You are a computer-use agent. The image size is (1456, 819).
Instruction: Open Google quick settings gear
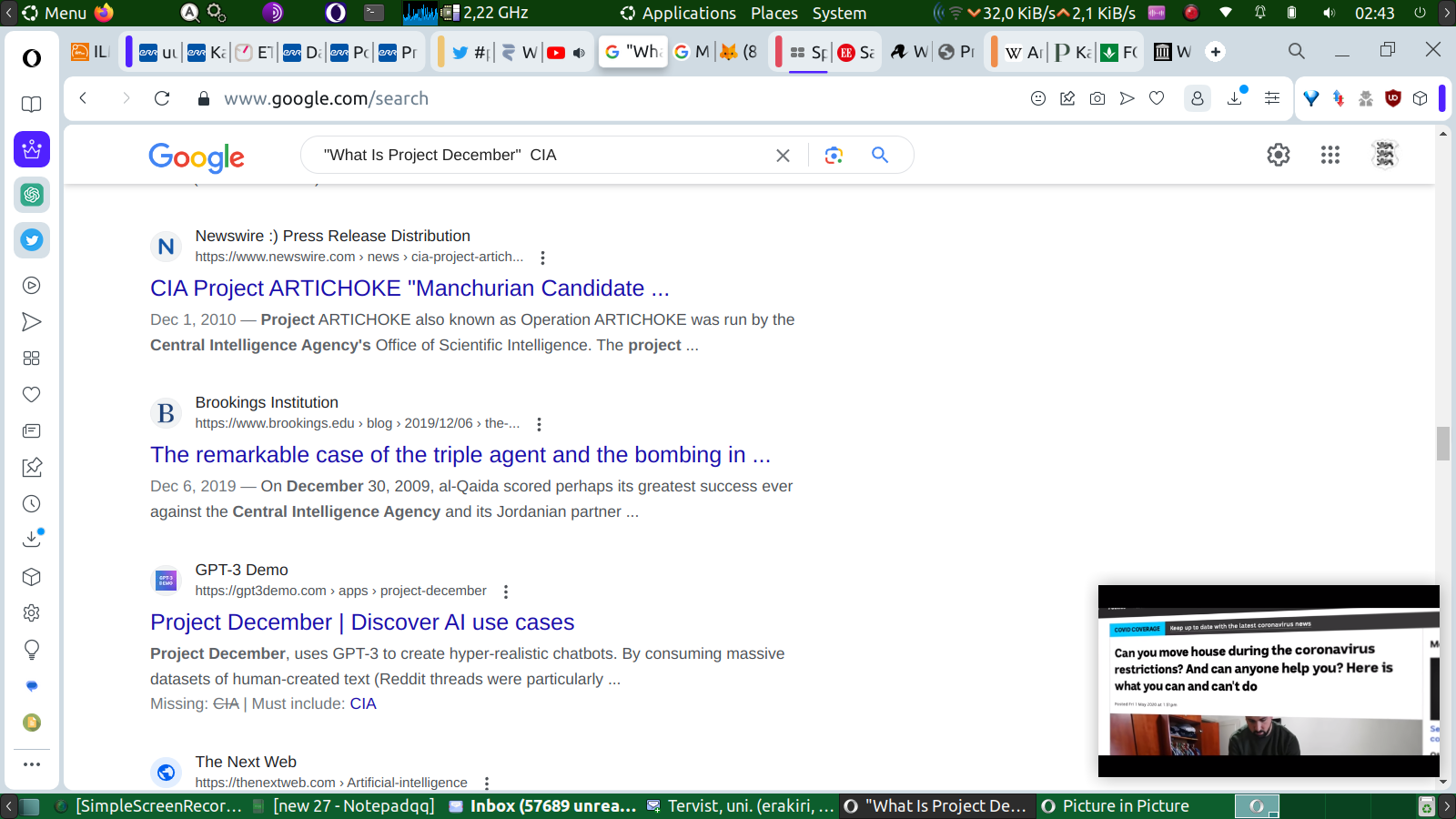(1279, 156)
